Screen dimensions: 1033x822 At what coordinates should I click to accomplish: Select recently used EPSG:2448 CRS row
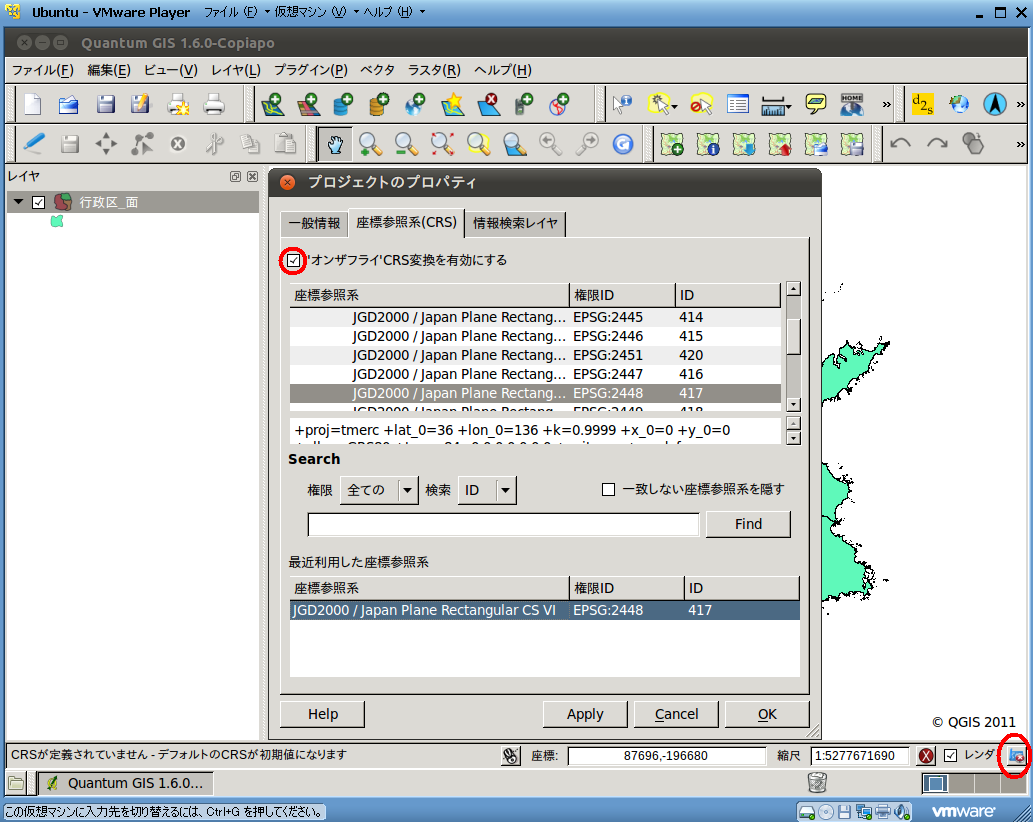[x=545, y=610]
